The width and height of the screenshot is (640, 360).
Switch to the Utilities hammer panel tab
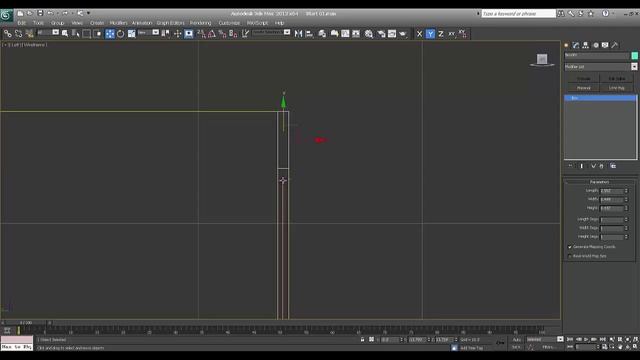point(615,45)
